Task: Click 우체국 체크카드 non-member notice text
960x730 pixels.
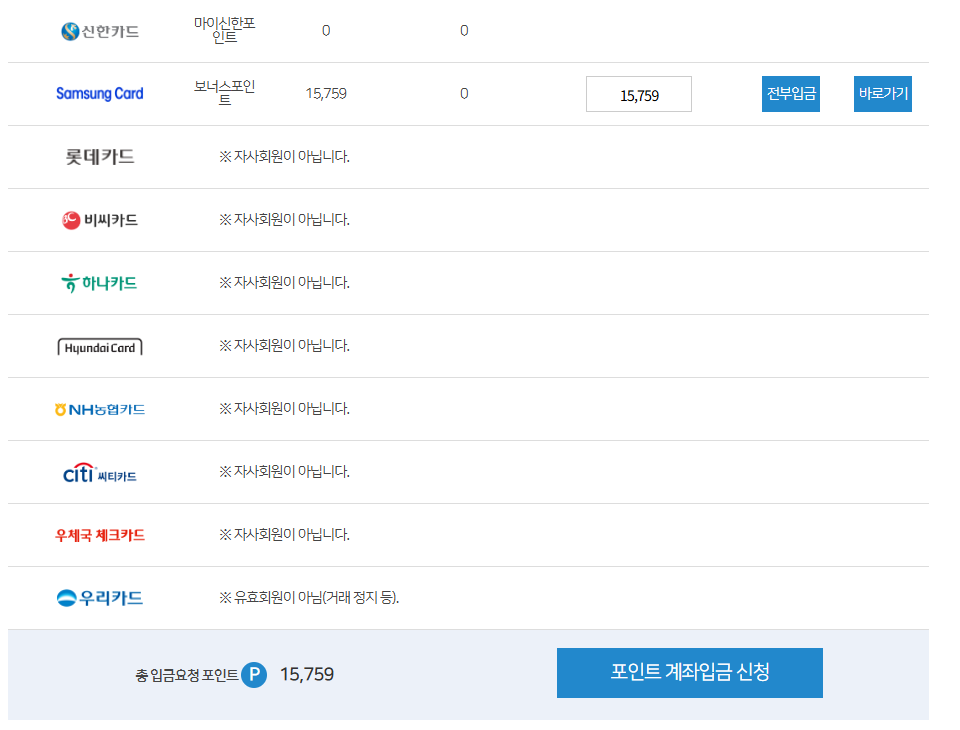Action: (284, 535)
